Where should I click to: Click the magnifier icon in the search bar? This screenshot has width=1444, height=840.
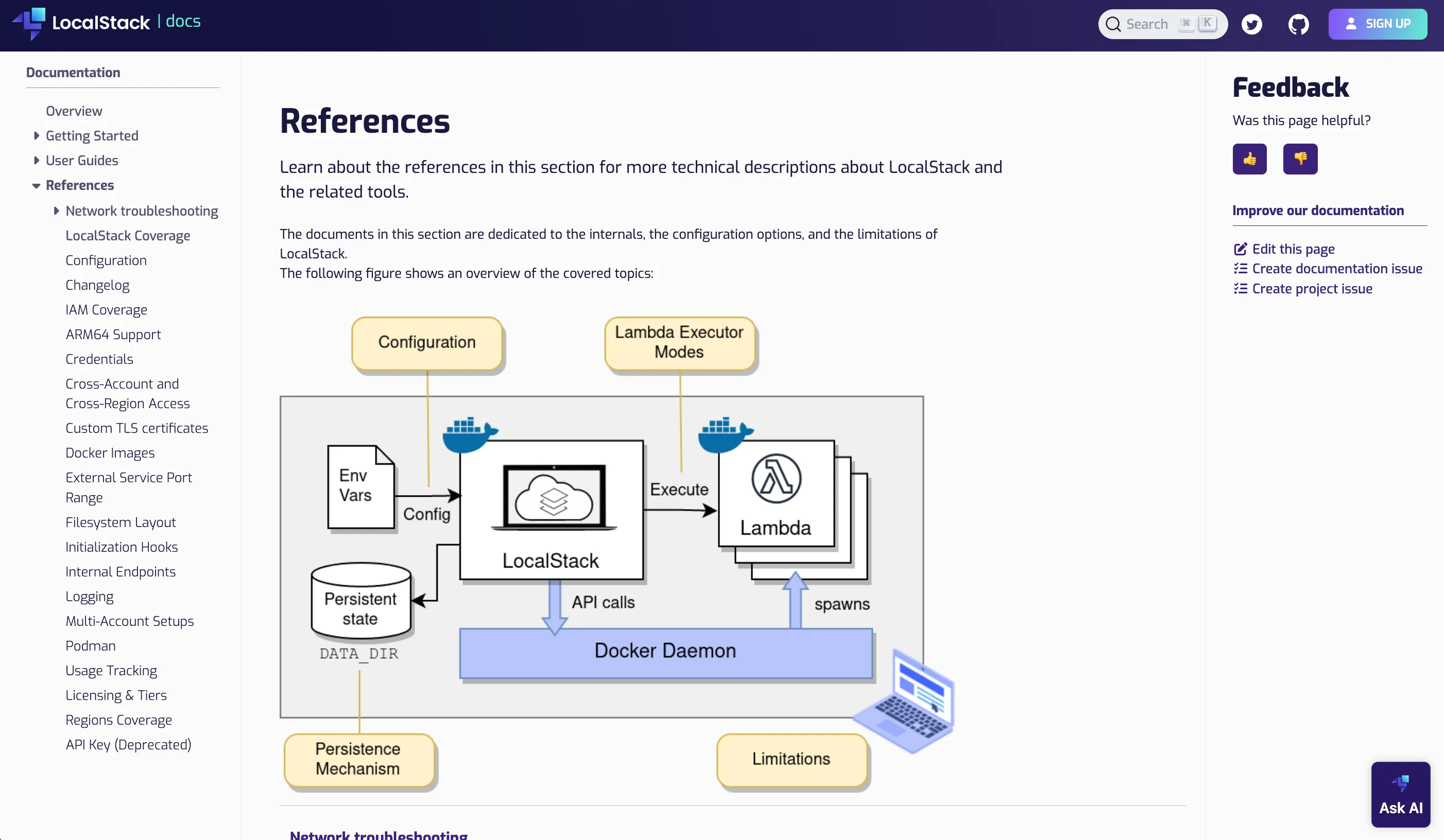click(1113, 24)
